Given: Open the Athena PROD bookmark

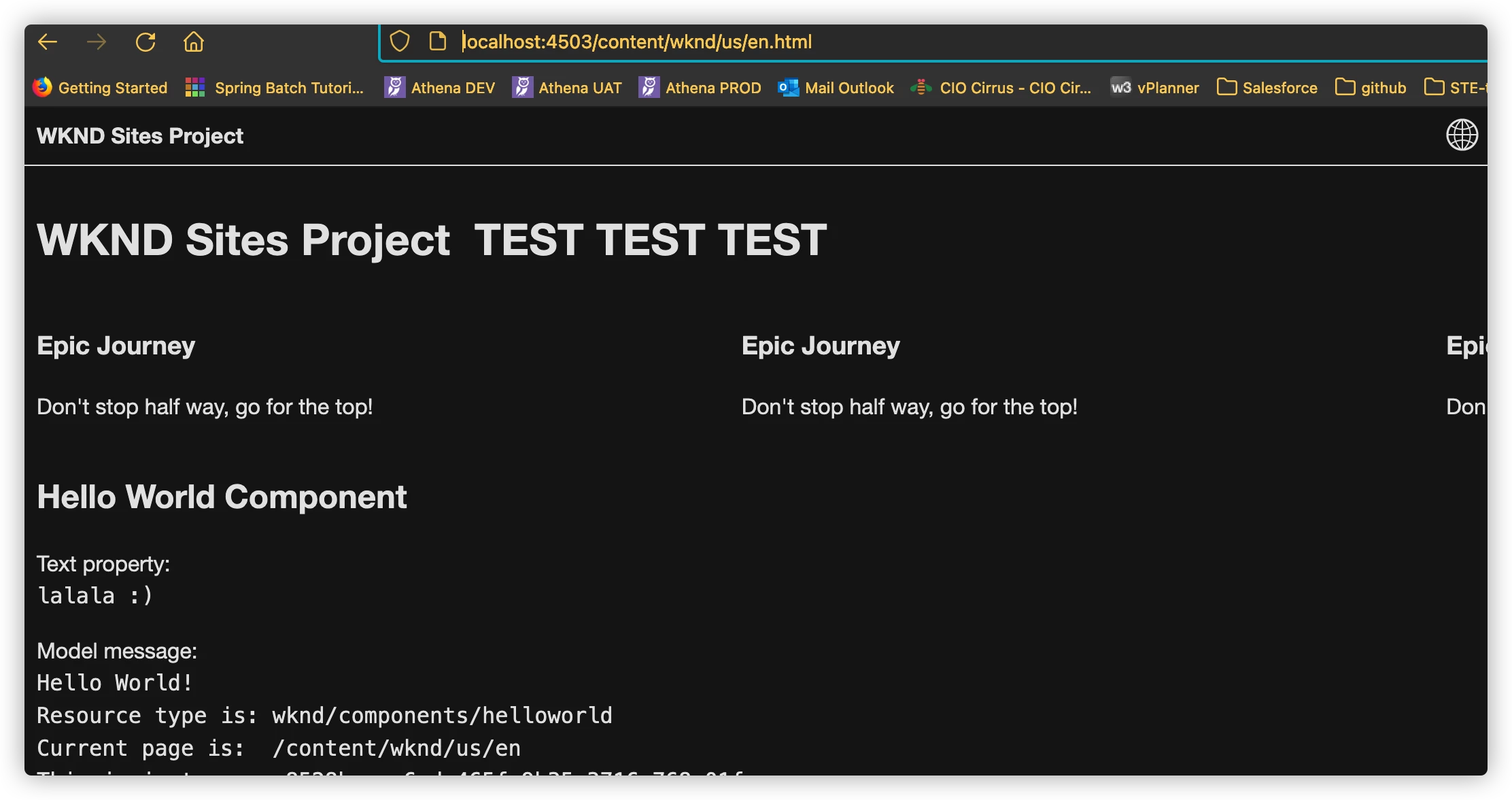Looking at the screenshot, I should point(700,88).
